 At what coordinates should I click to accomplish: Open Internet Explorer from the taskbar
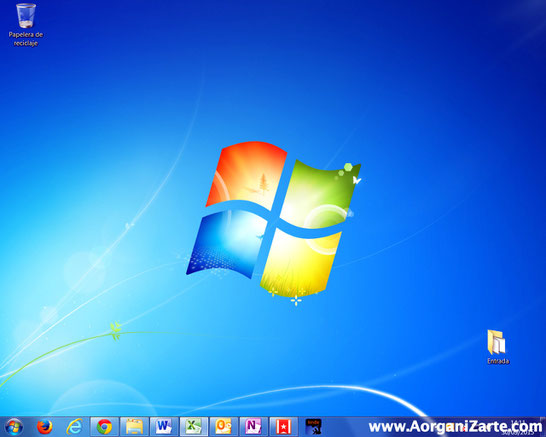tap(74, 427)
